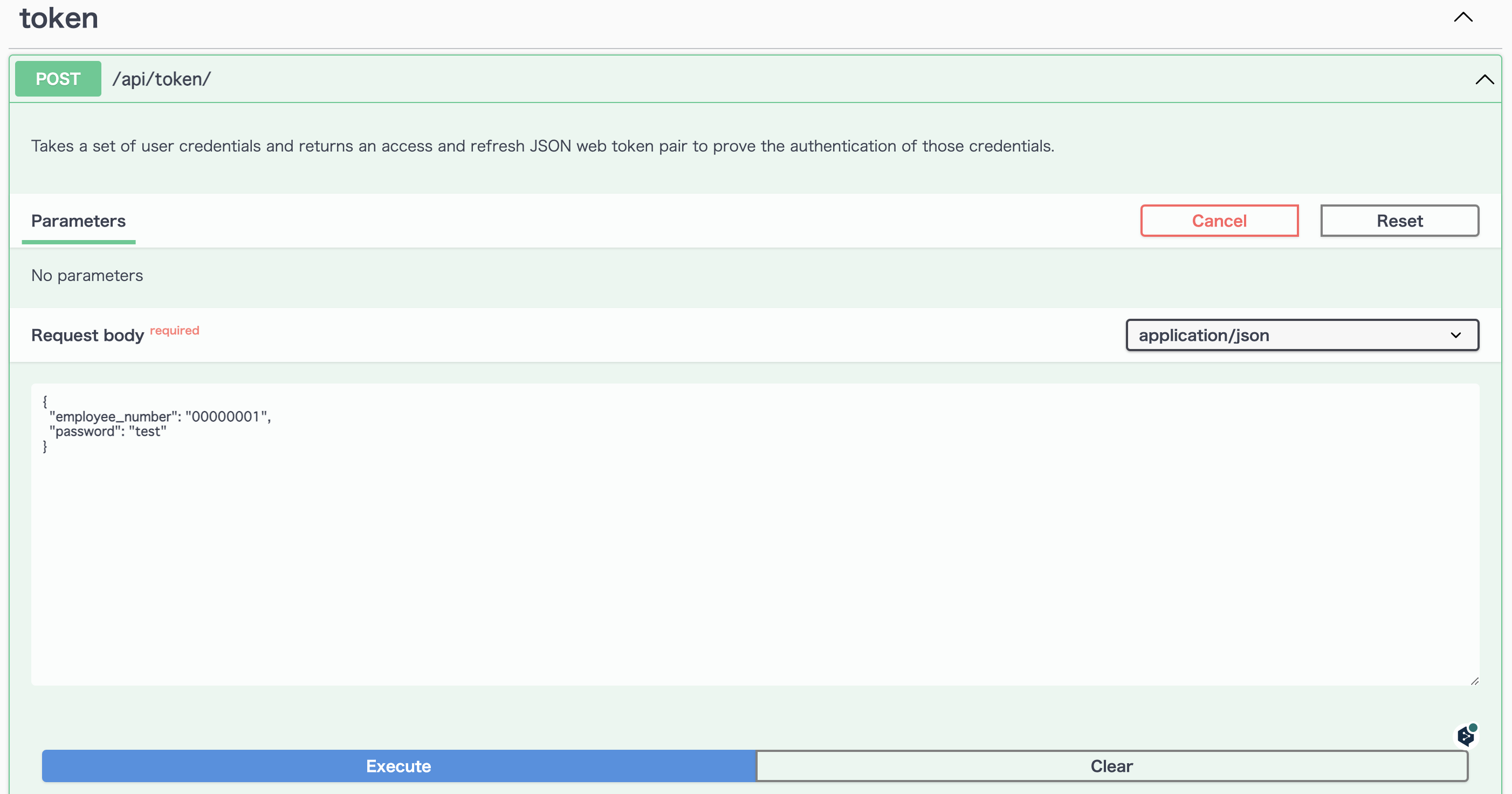Click the Clear button
The image size is (1512, 794).
click(1111, 766)
